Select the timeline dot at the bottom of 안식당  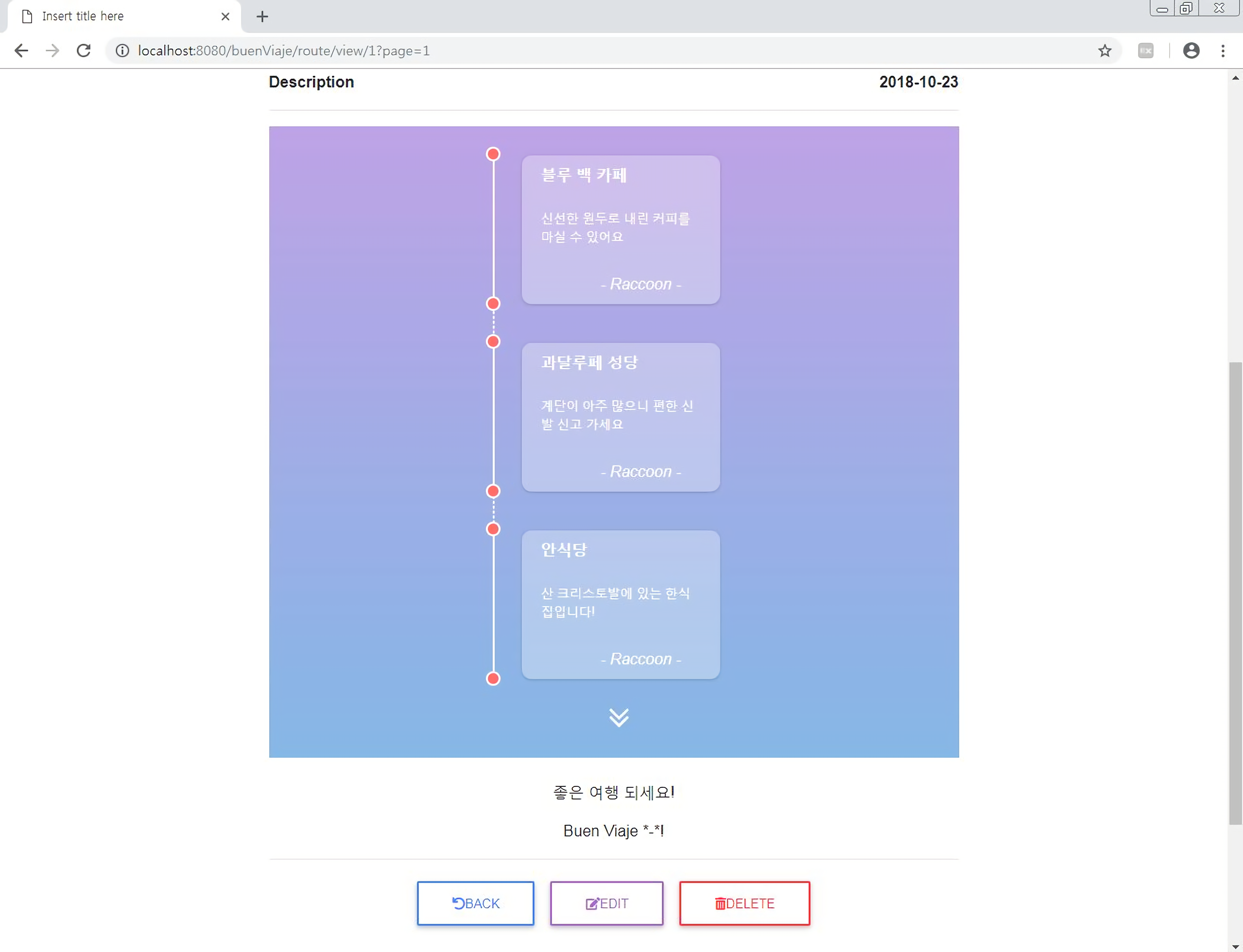(493, 679)
